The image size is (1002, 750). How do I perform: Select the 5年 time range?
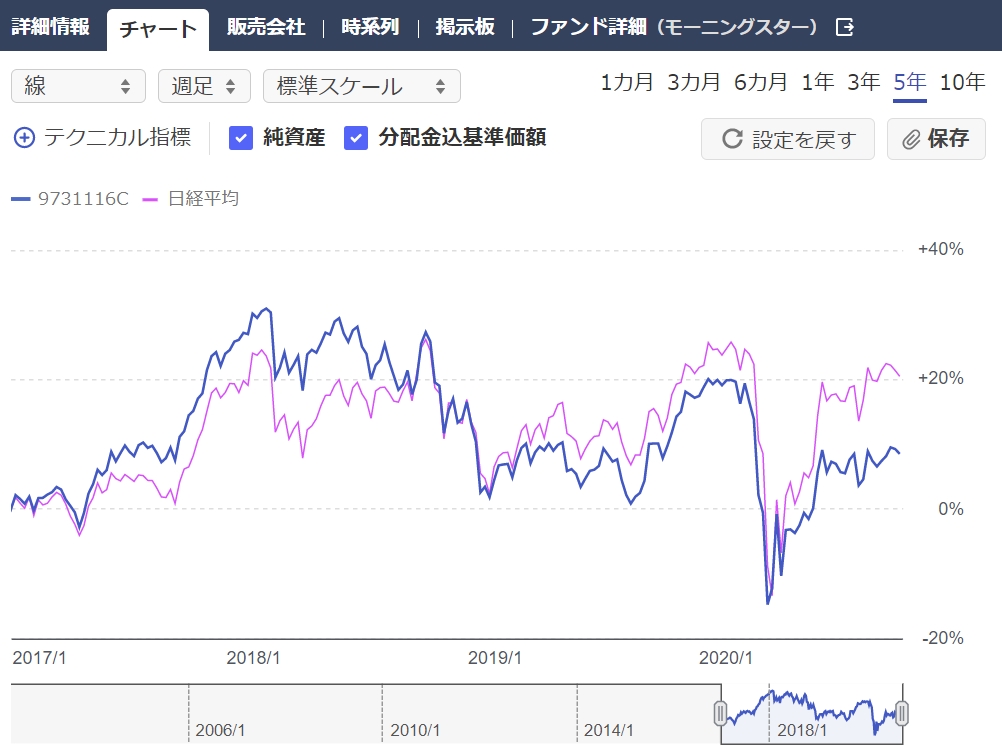pyautogui.click(x=910, y=82)
